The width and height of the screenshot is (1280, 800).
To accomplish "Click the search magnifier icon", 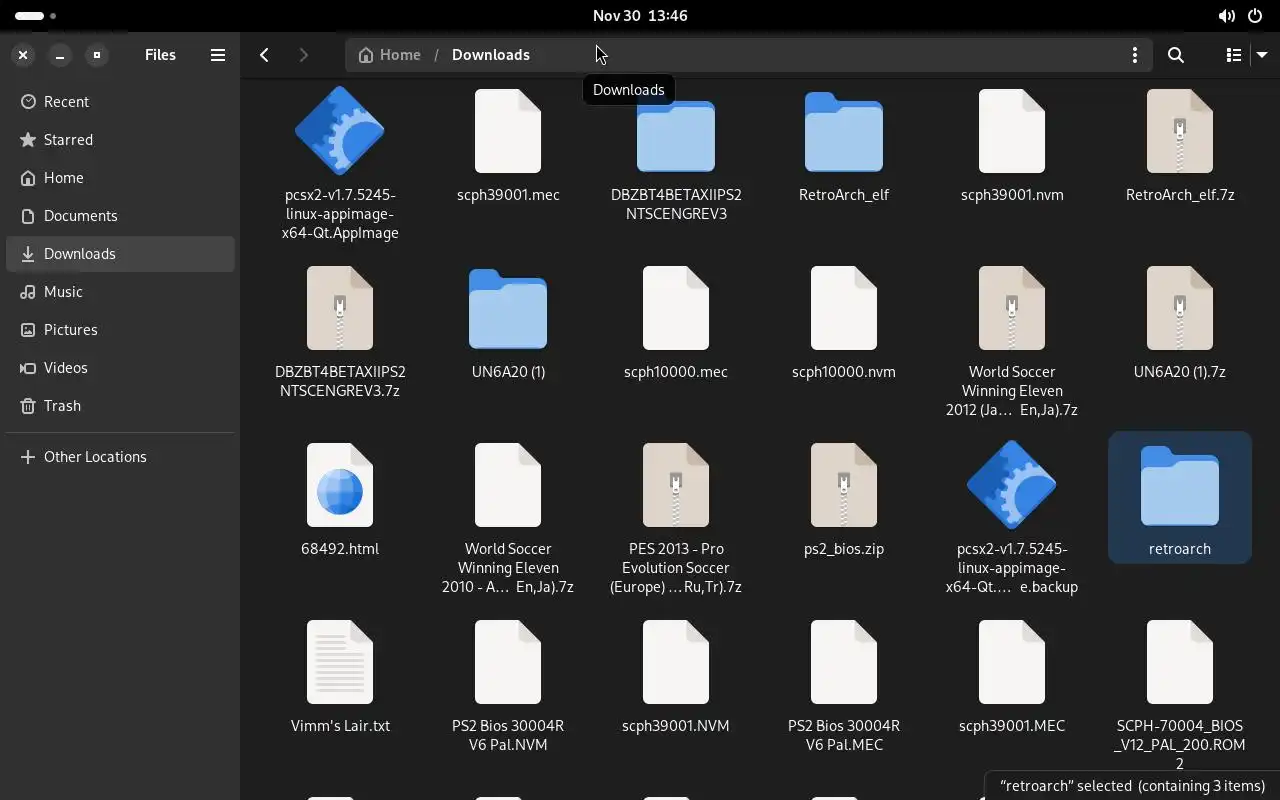I will (1176, 55).
